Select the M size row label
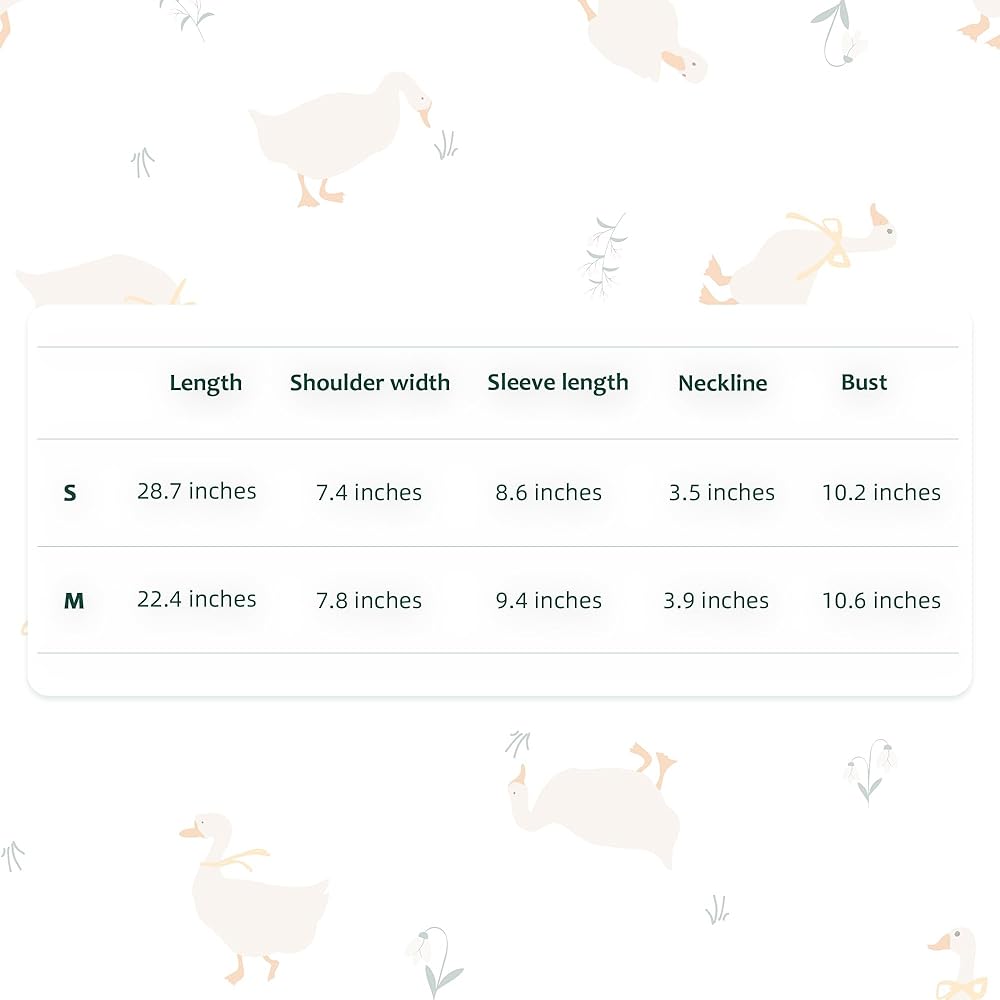The height and width of the screenshot is (1000, 1000). pyautogui.click(x=74, y=601)
